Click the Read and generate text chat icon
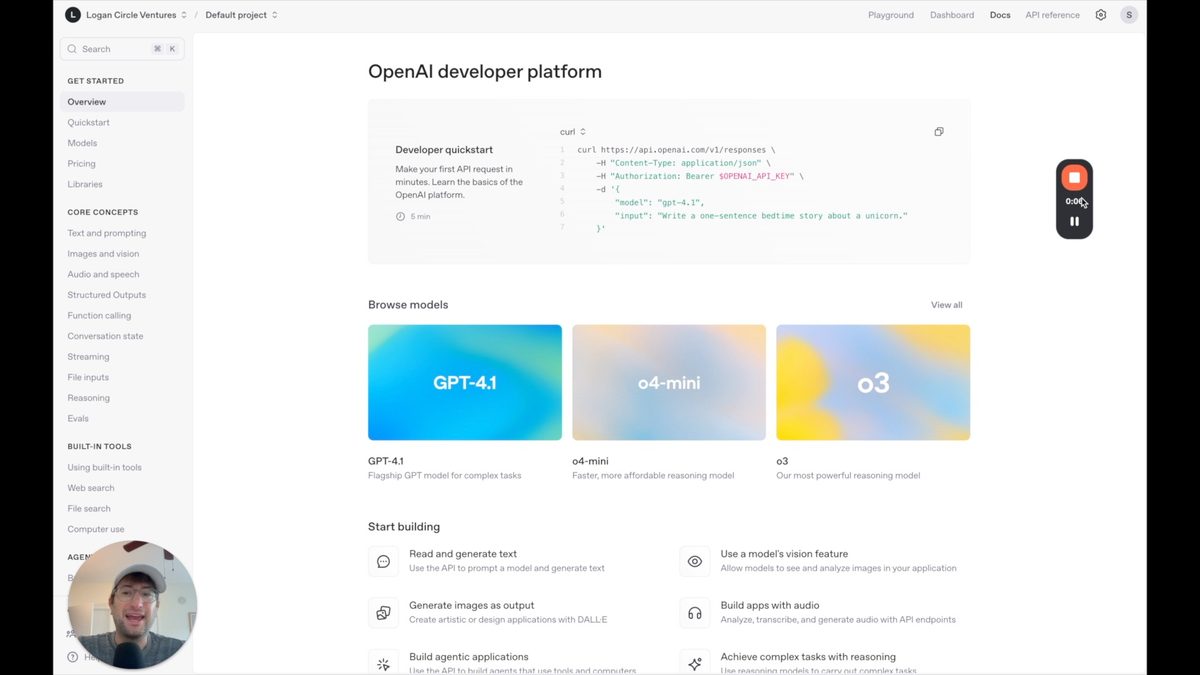This screenshot has height=675, width=1200. (x=383, y=562)
